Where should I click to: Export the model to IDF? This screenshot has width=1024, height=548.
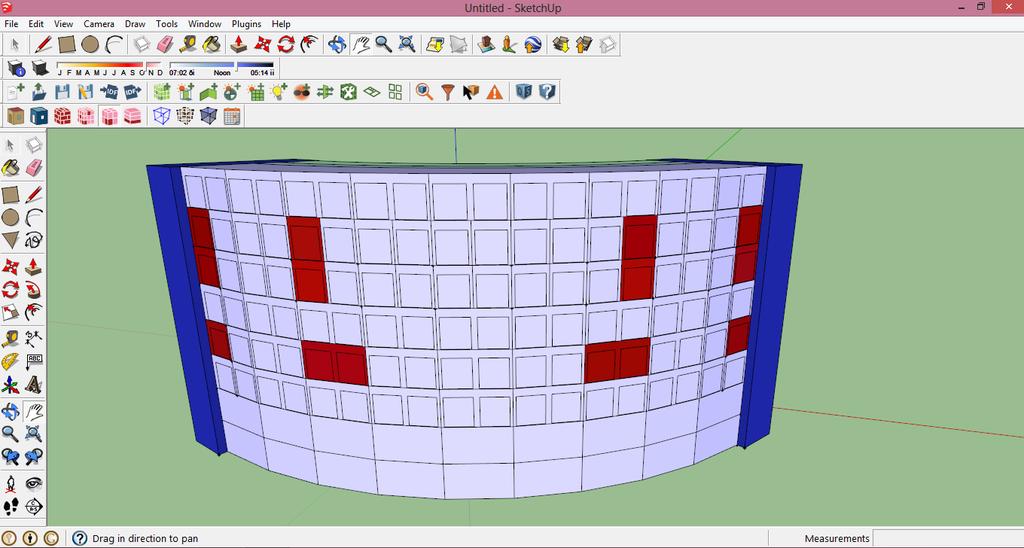click(133, 92)
